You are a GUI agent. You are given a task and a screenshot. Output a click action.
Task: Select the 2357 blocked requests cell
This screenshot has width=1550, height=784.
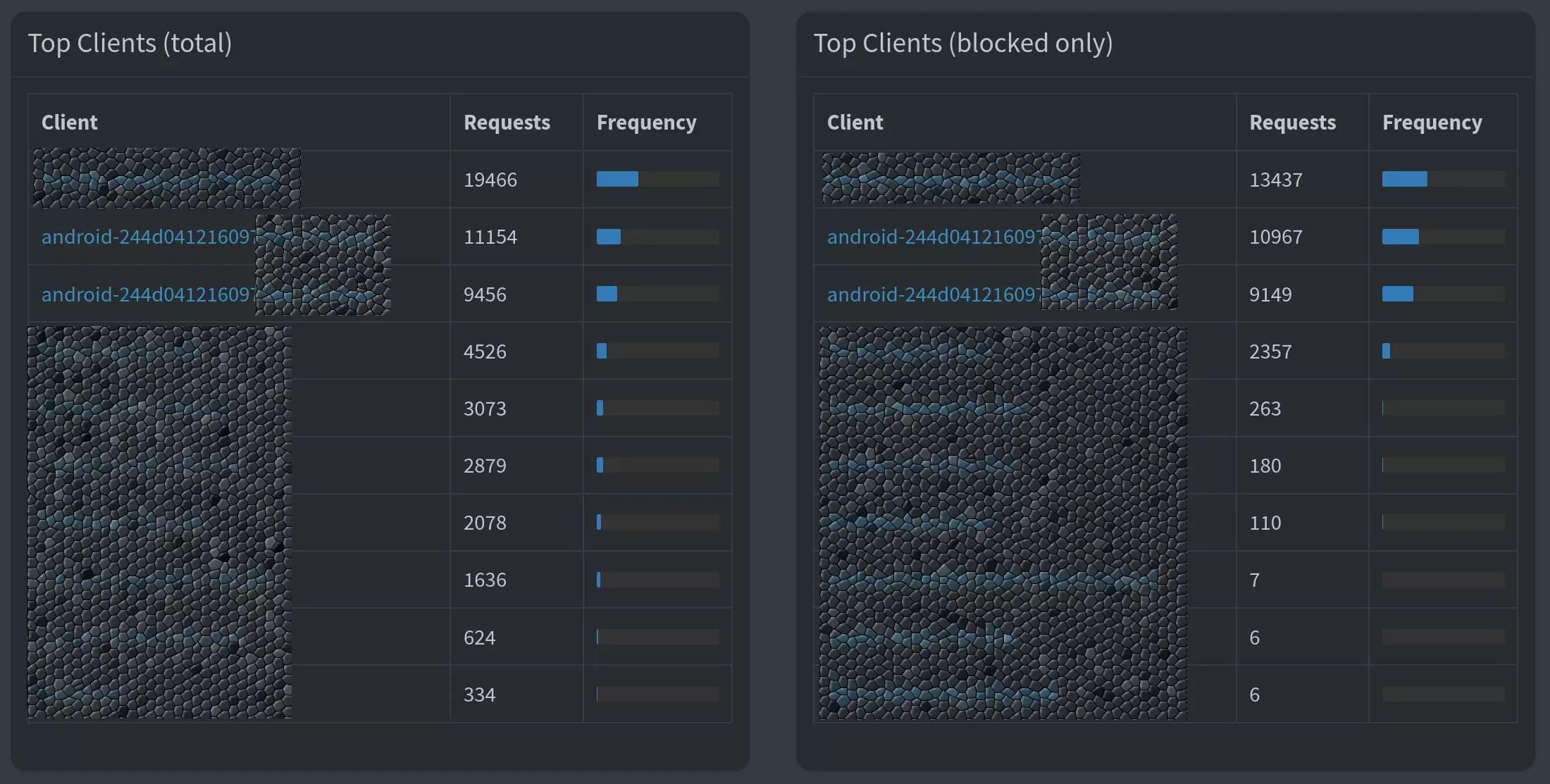tap(1270, 351)
